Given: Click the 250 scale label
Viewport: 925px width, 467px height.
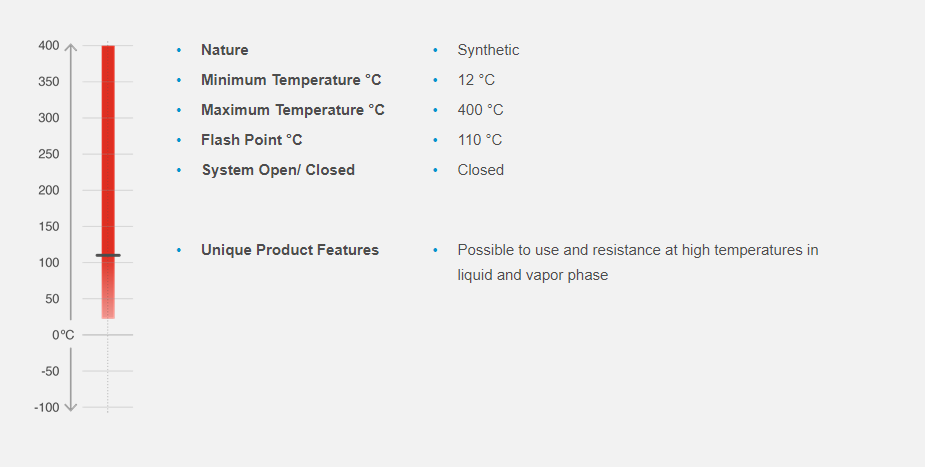Looking at the screenshot, I should coord(48,154).
